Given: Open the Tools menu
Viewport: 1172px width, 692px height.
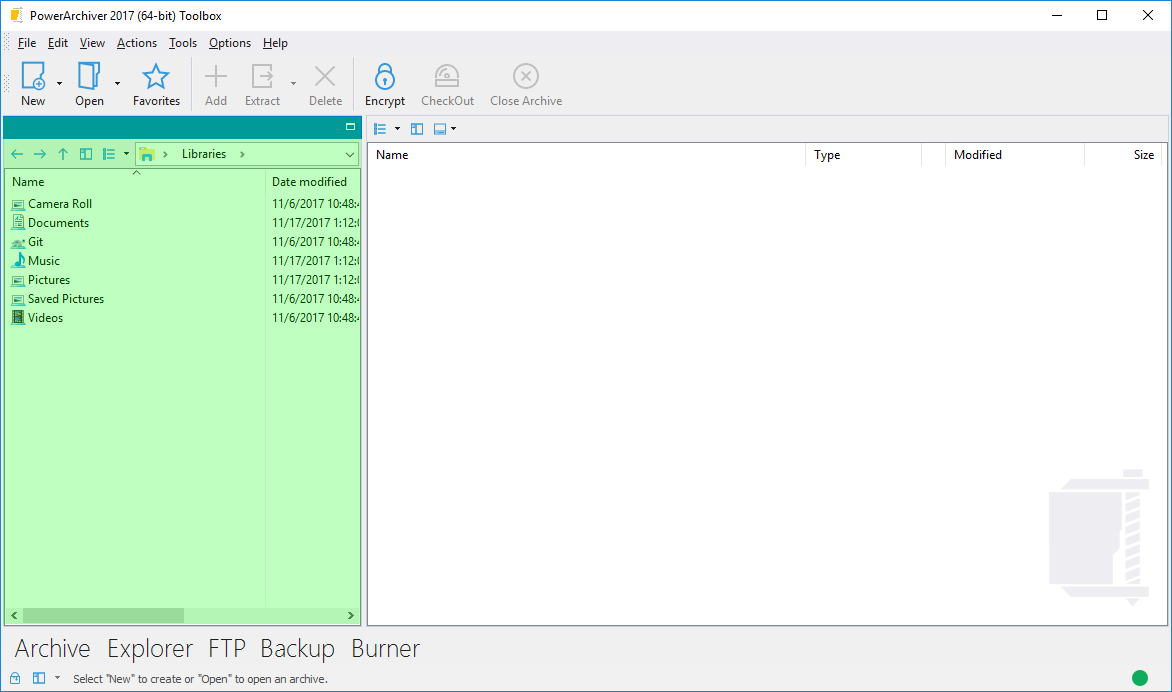Looking at the screenshot, I should tap(182, 43).
